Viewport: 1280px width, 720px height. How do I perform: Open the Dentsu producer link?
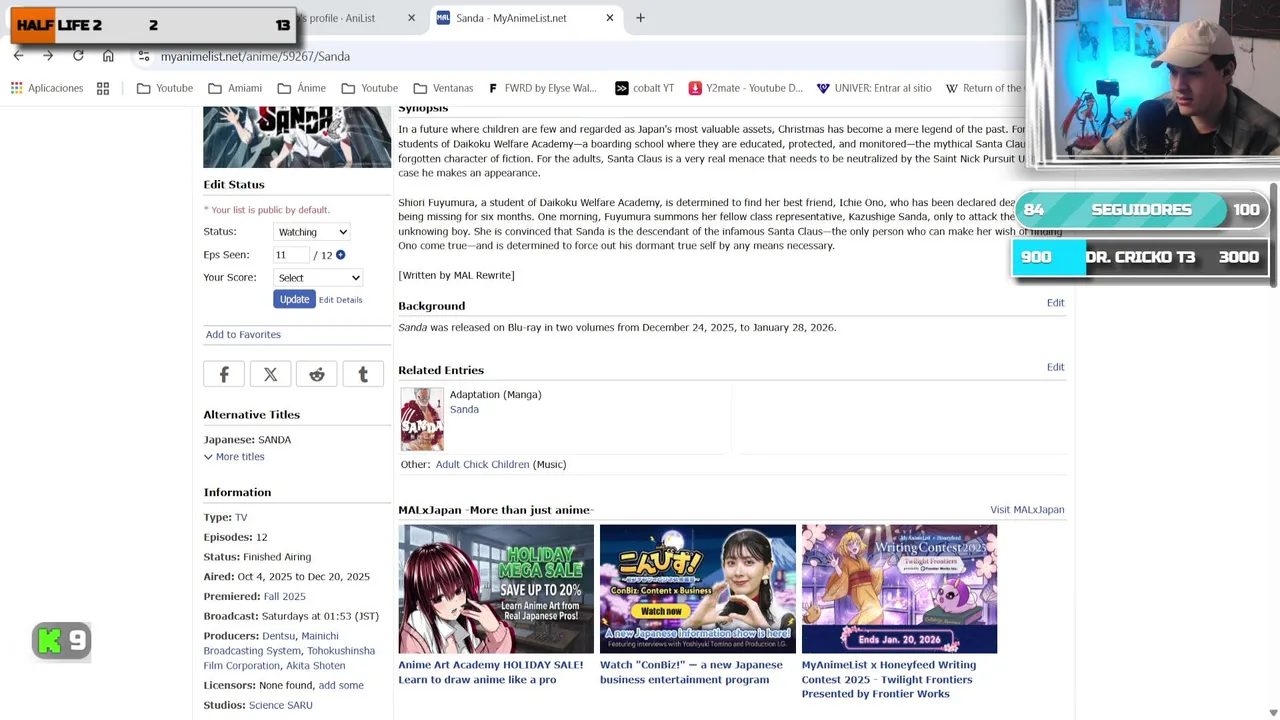click(278, 636)
